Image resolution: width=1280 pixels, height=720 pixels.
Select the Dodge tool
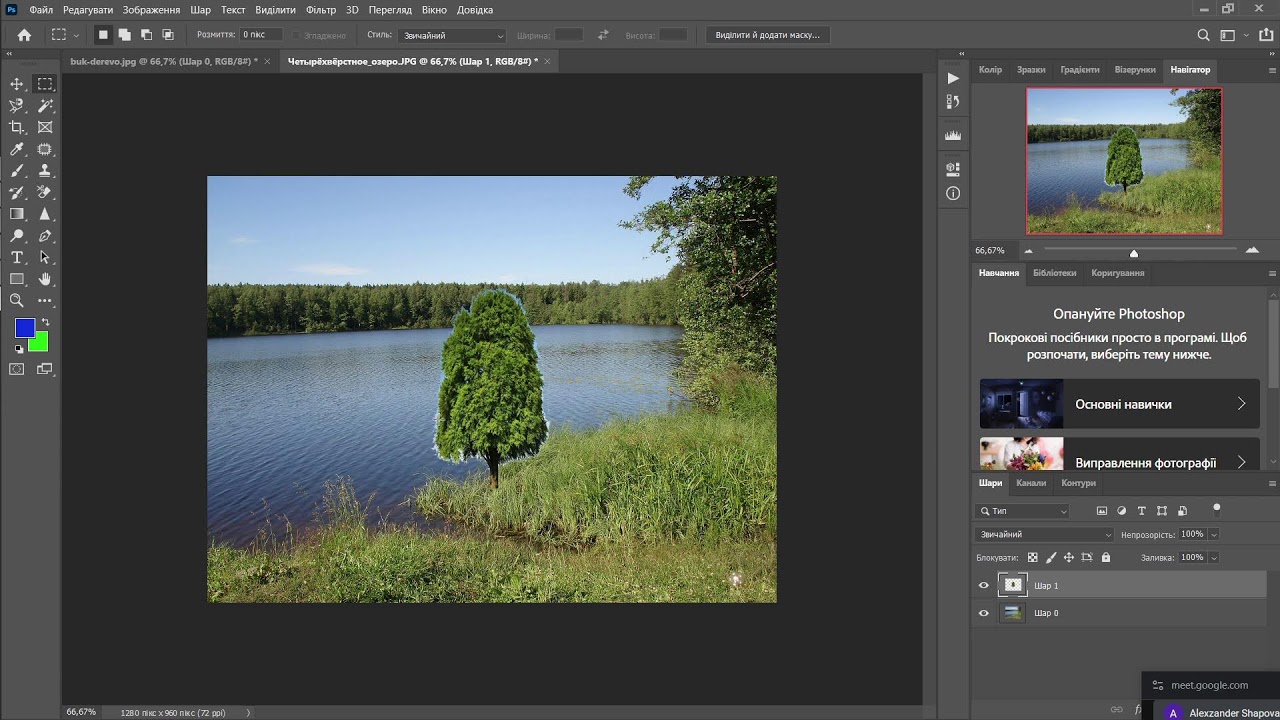coord(17,236)
